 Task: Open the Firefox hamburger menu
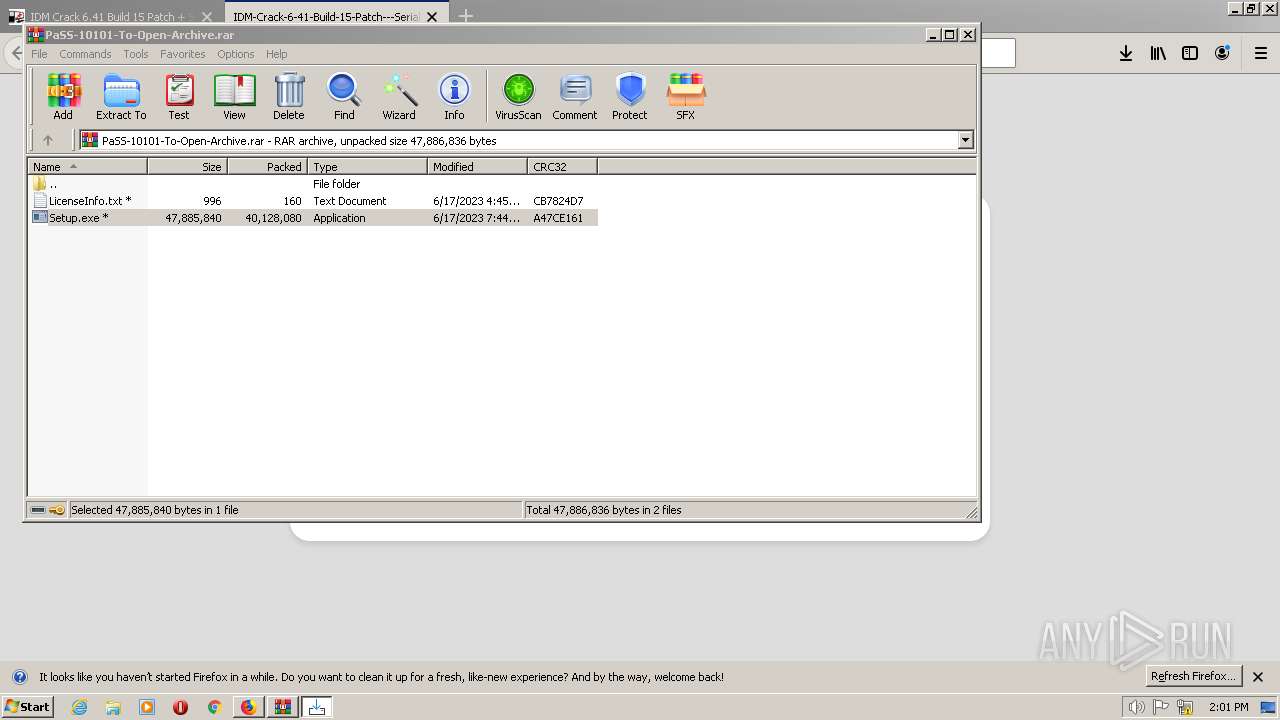coord(1261,53)
